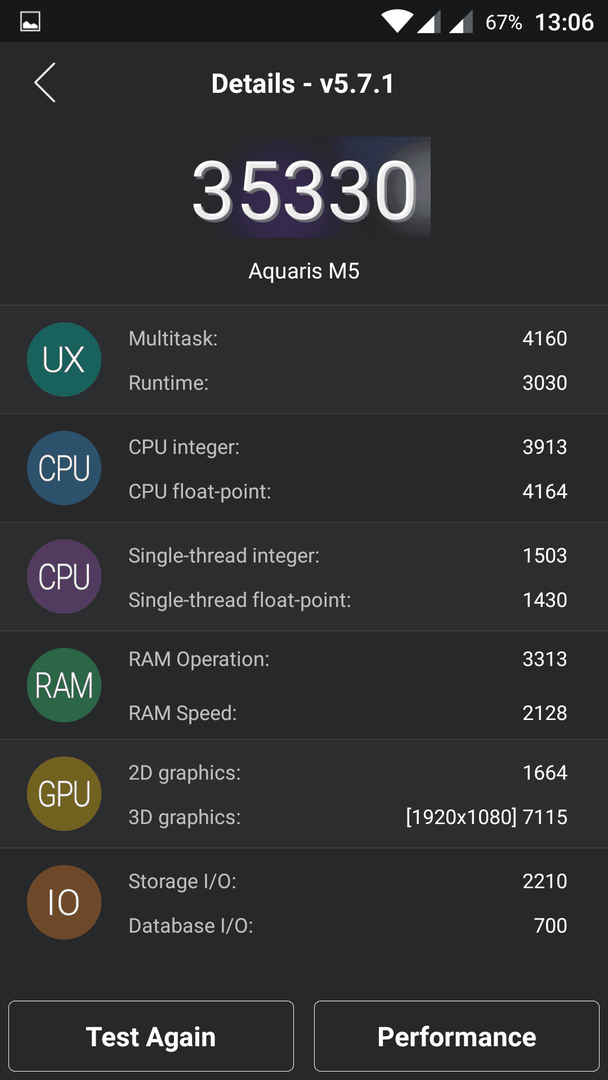Select the Multitask score row
This screenshot has height=1080, width=608.
tap(348, 338)
